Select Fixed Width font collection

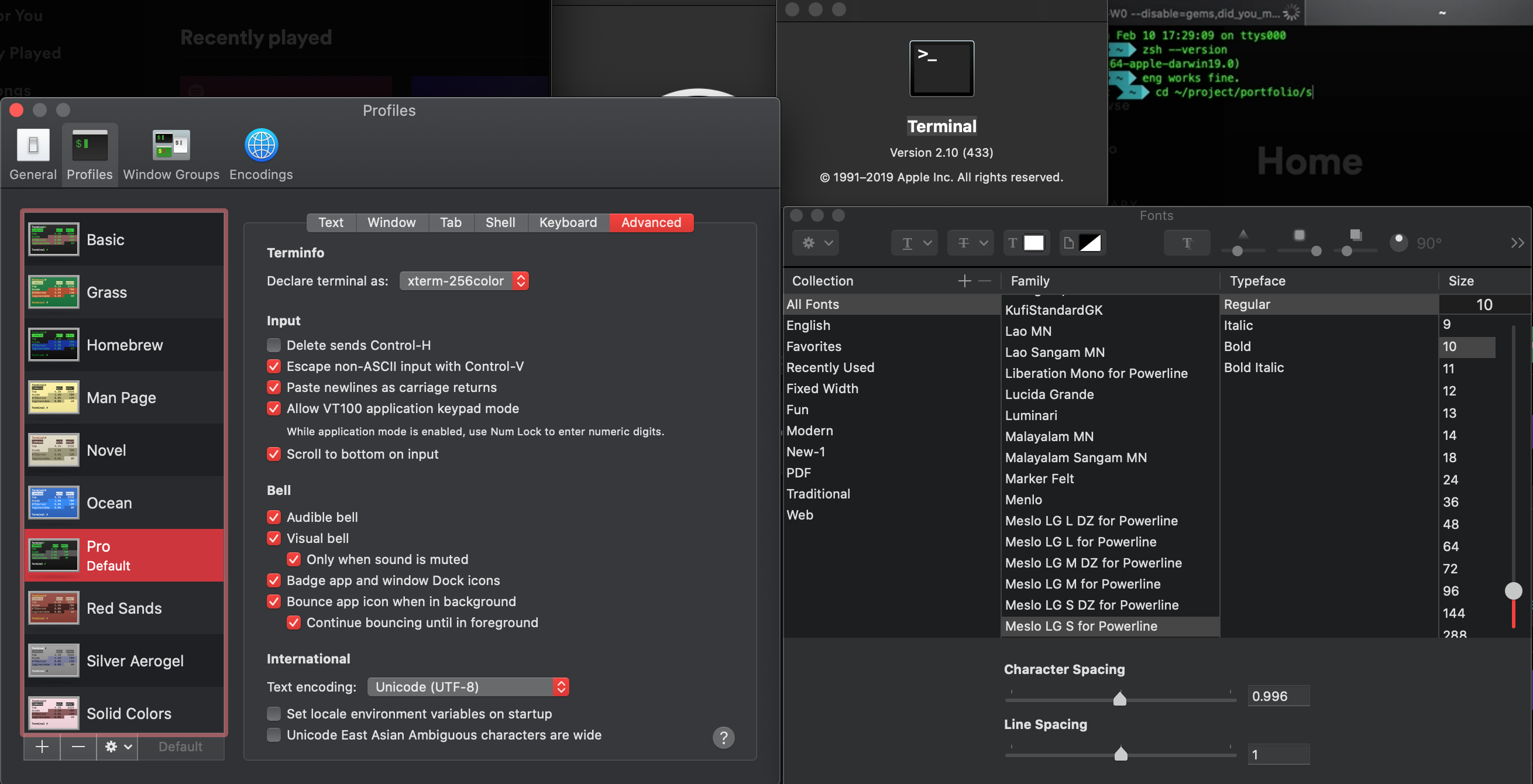click(x=892, y=388)
